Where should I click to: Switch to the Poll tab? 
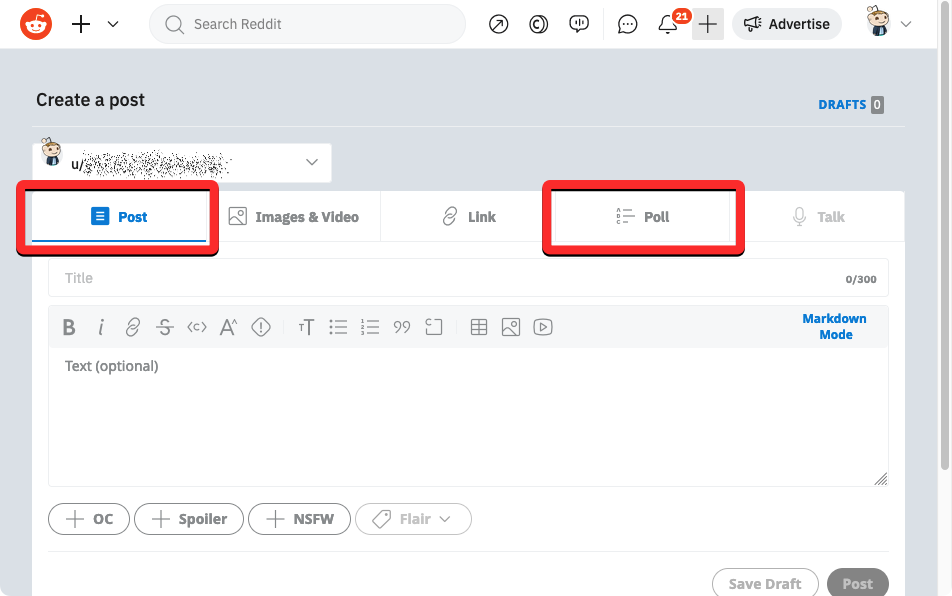643,217
